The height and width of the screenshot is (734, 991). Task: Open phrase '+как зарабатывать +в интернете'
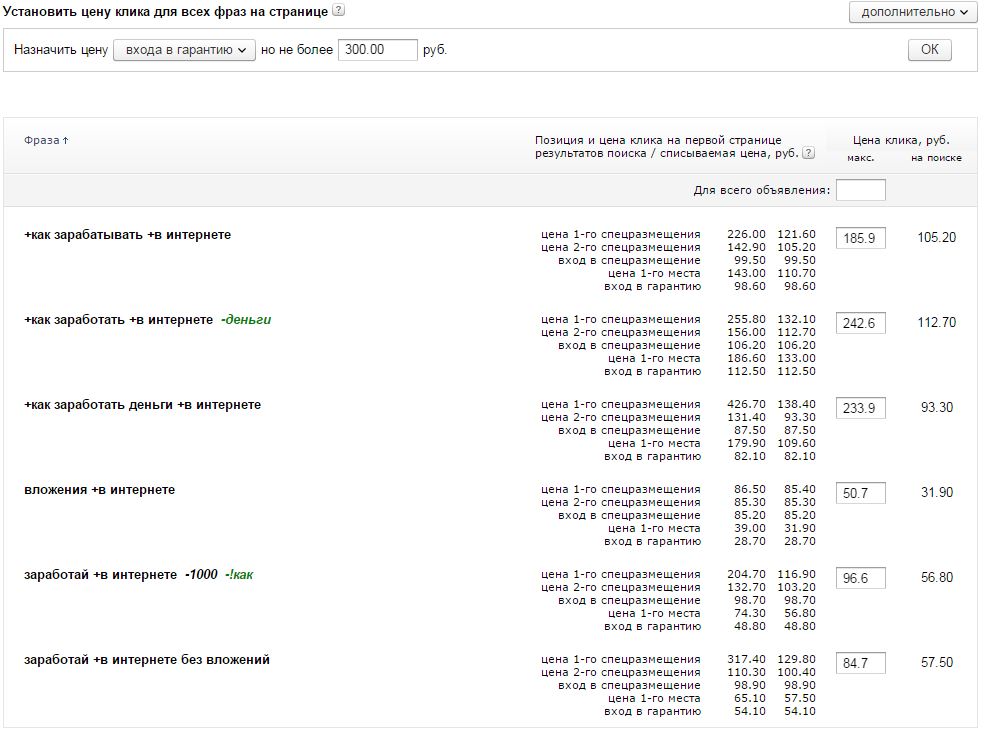coord(127,235)
